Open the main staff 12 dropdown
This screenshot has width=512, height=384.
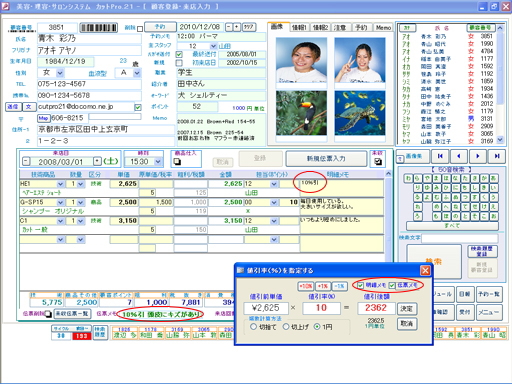(x=213, y=46)
